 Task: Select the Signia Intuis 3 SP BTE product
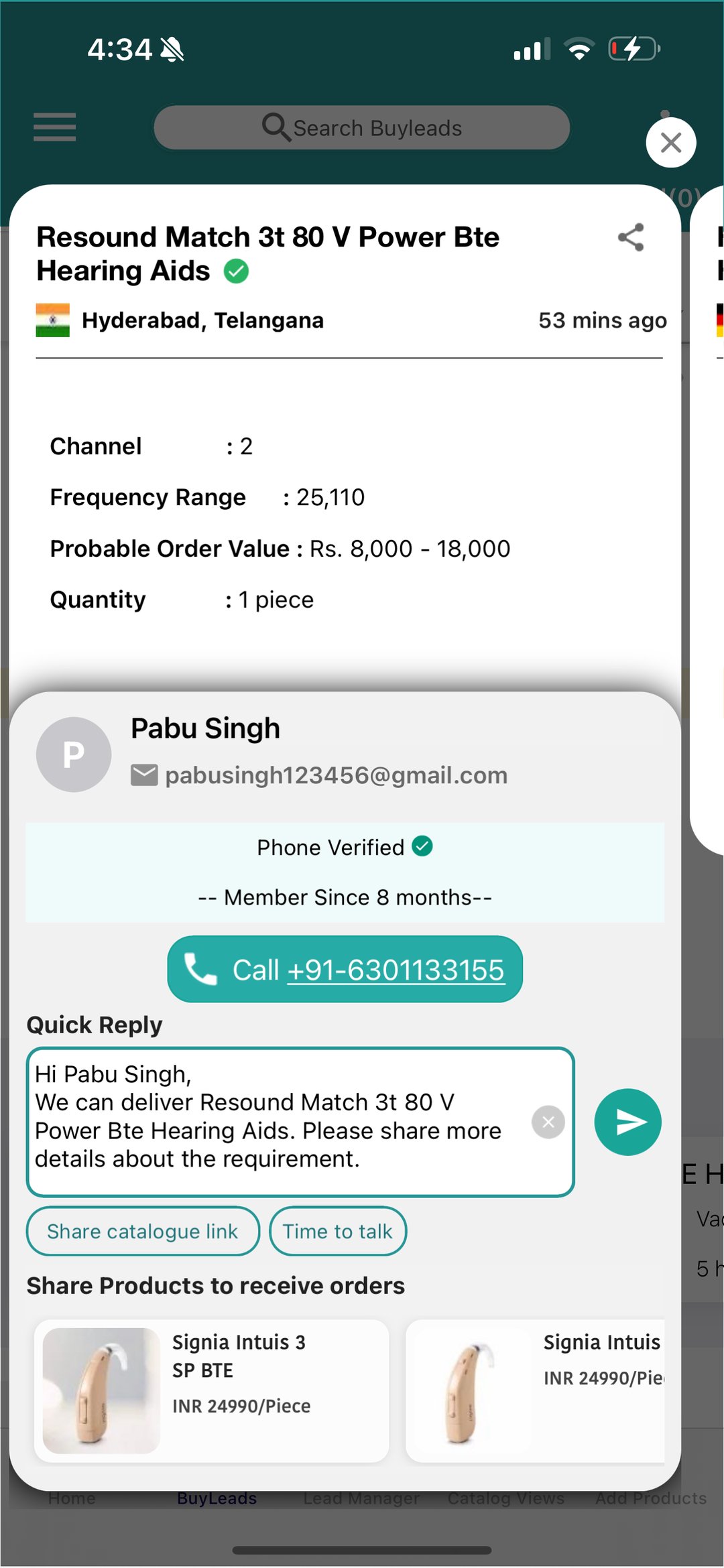tap(211, 1390)
